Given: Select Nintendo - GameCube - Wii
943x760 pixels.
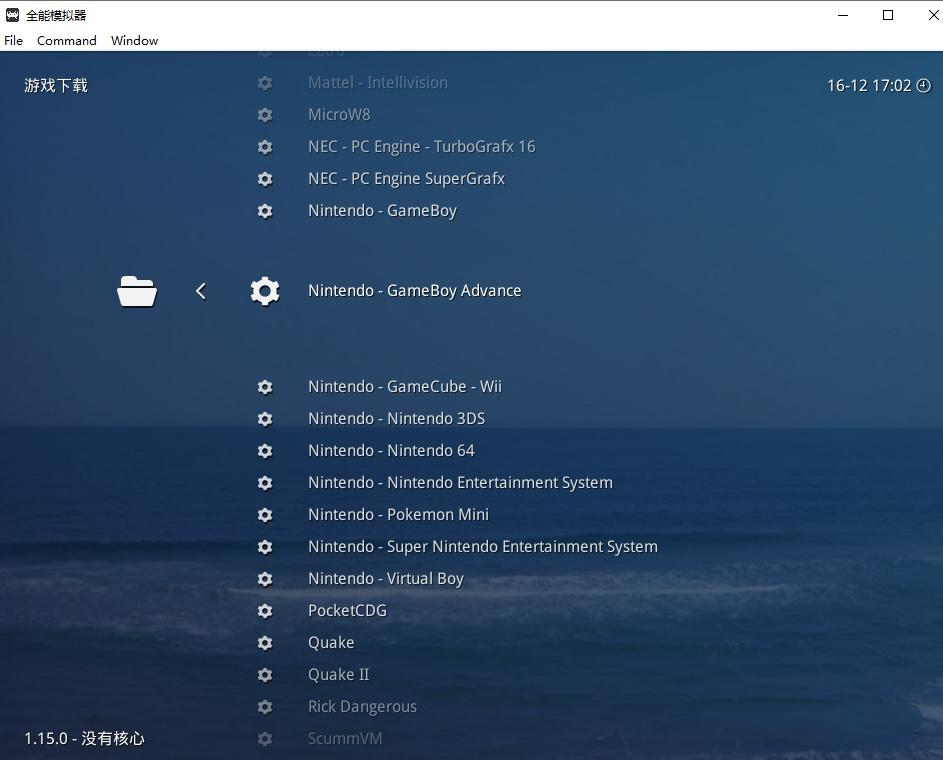Looking at the screenshot, I should click(x=405, y=387).
